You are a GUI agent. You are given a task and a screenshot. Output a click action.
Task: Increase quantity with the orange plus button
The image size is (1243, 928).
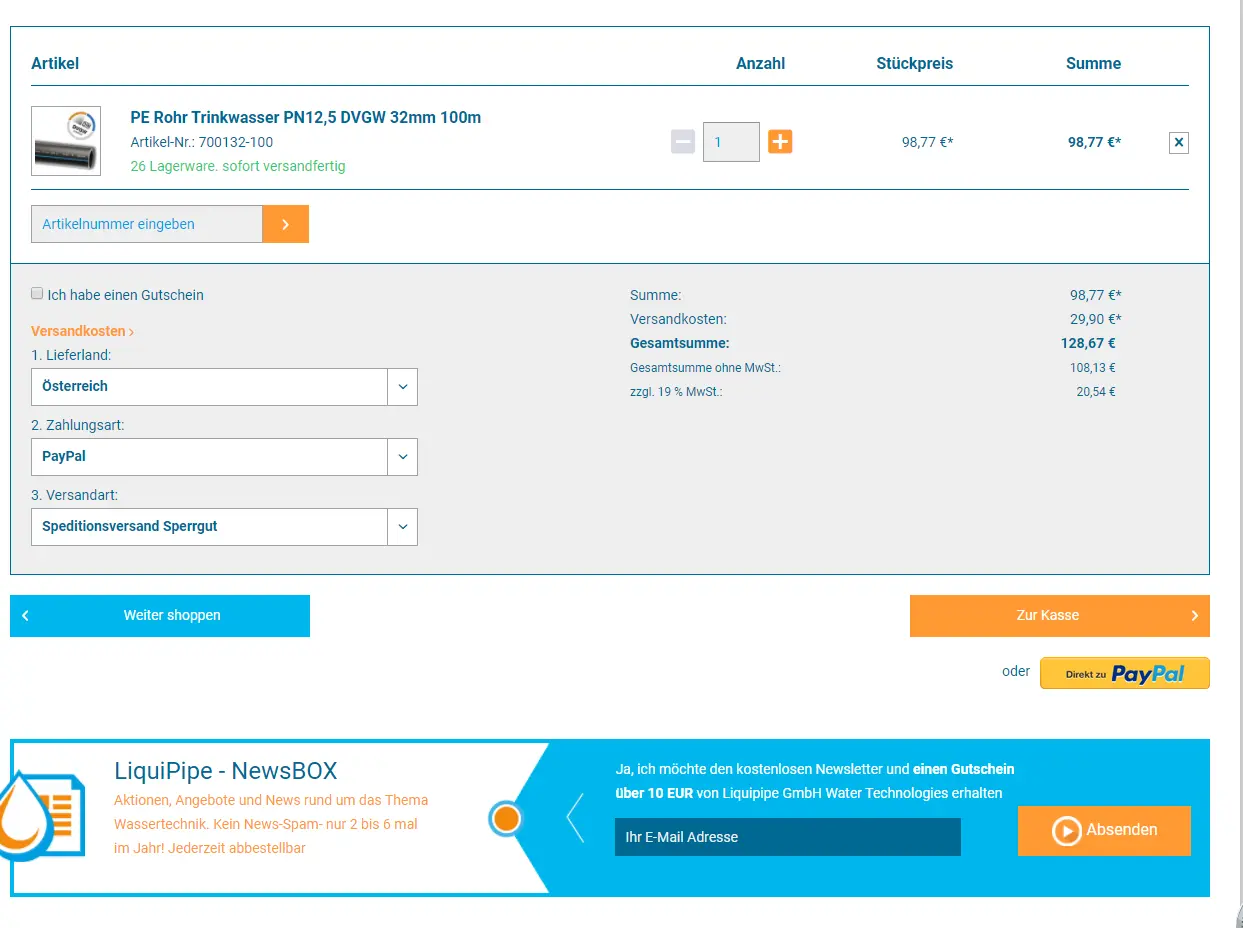click(780, 142)
